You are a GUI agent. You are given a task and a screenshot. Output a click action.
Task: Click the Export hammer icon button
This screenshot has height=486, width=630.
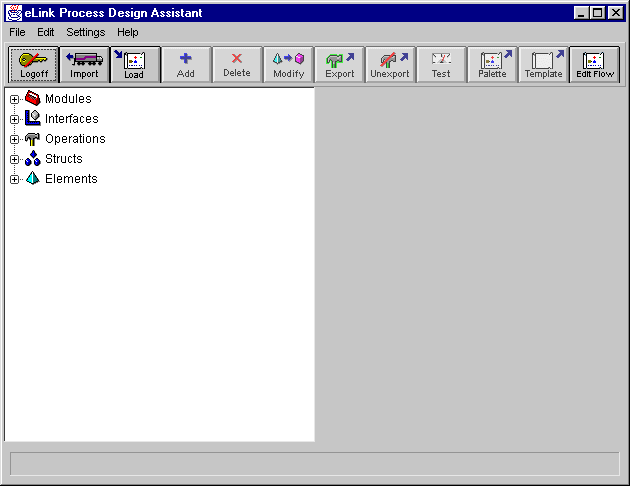click(340, 65)
